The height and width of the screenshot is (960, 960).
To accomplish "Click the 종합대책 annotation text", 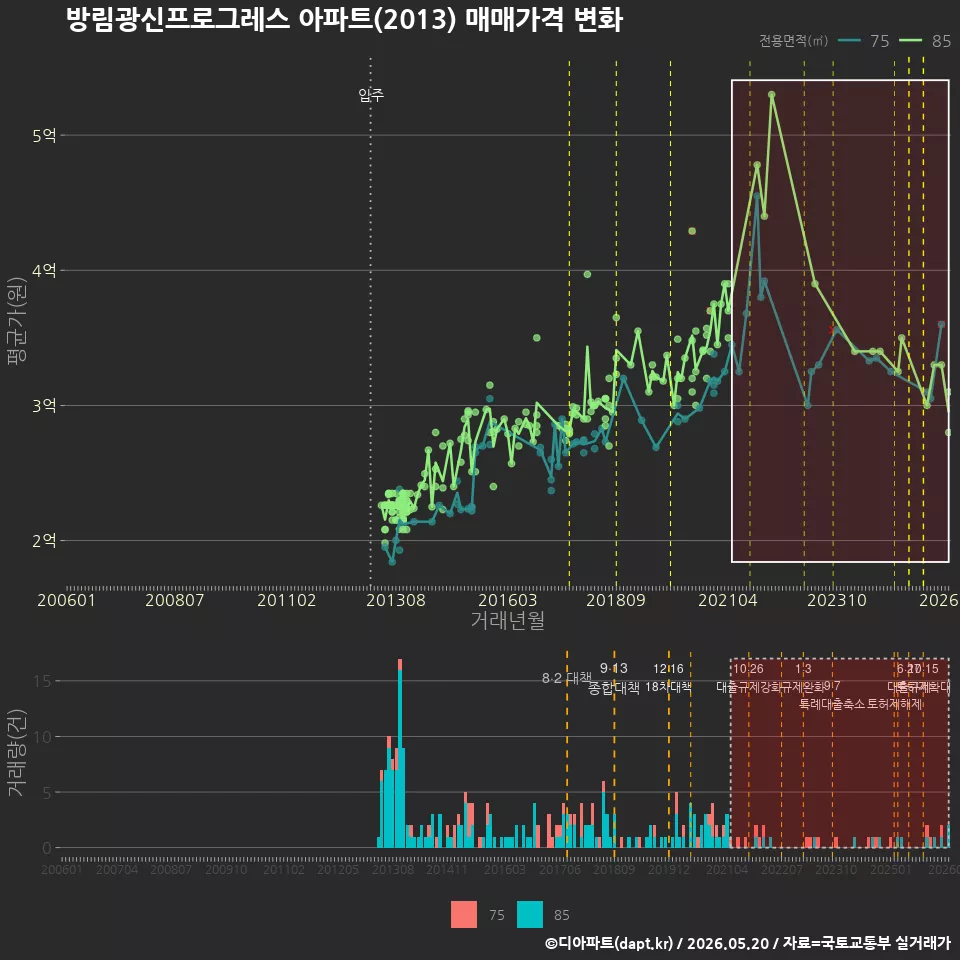I will tap(613, 688).
